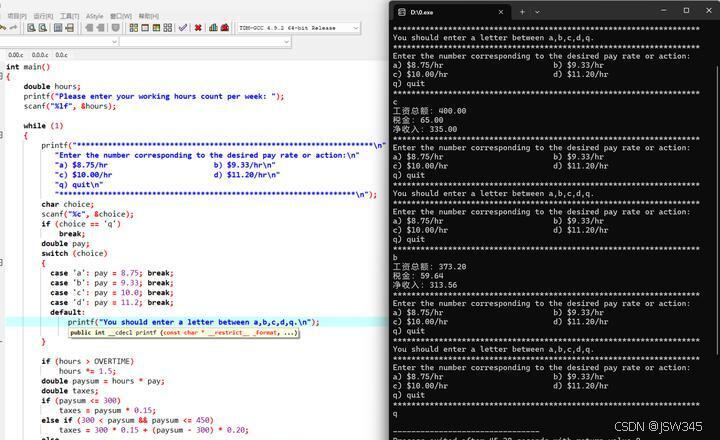720x440 pixels.
Task: Switch to the 0.00.c editor tab
Action: pyautogui.click(x=16, y=55)
